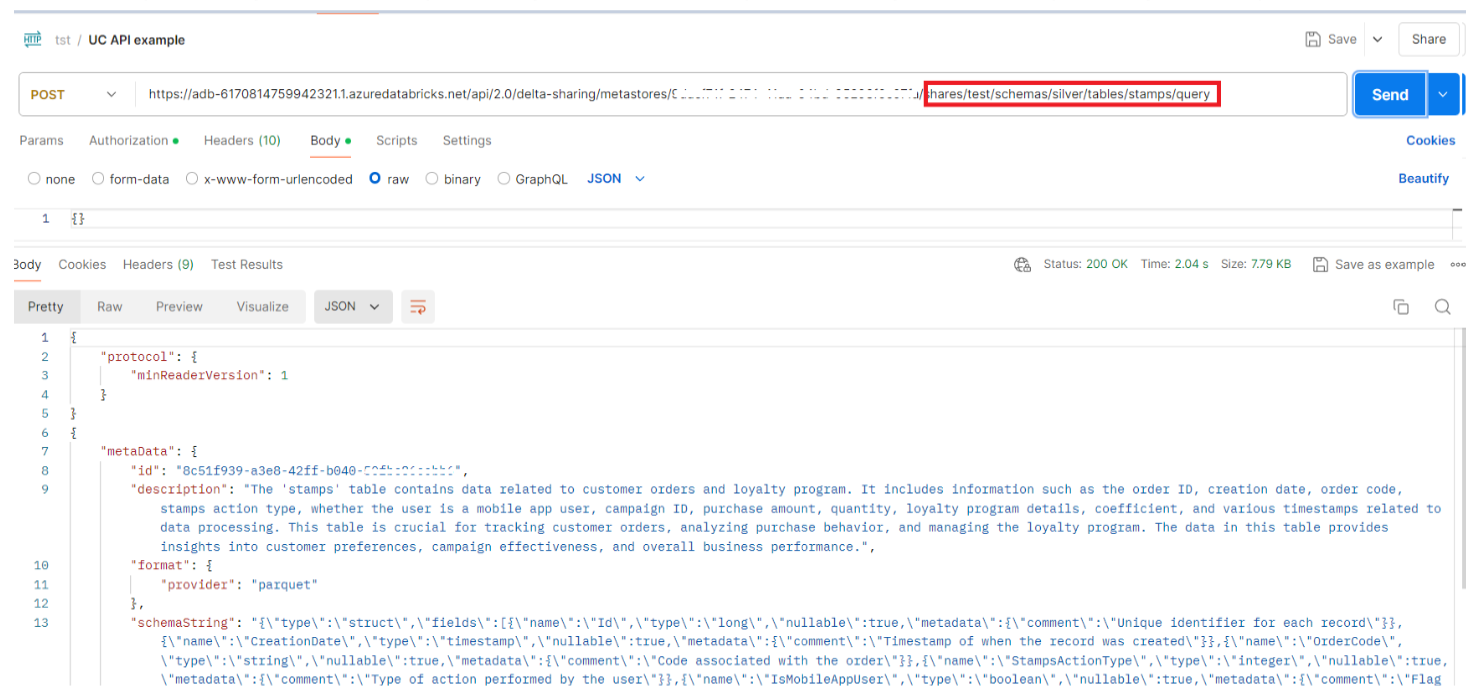Switch to response Cookies tab
This screenshot has width=1484, height=692.
point(82,265)
